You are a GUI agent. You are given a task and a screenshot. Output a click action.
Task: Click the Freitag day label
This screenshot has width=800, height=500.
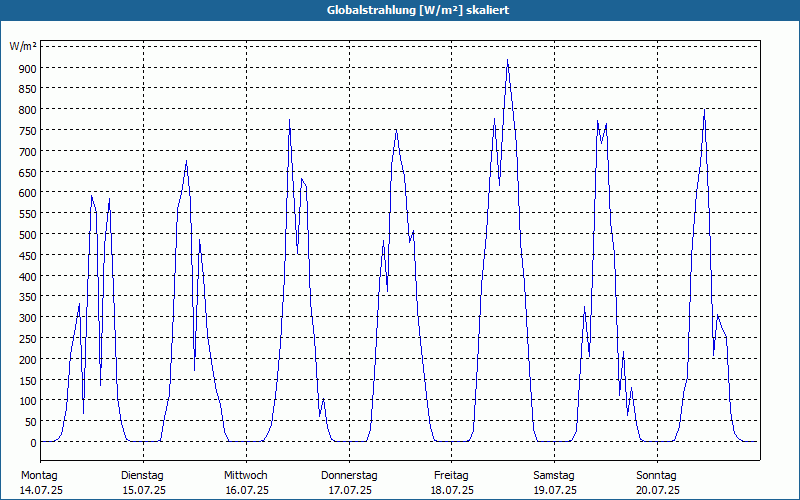coord(452,476)
